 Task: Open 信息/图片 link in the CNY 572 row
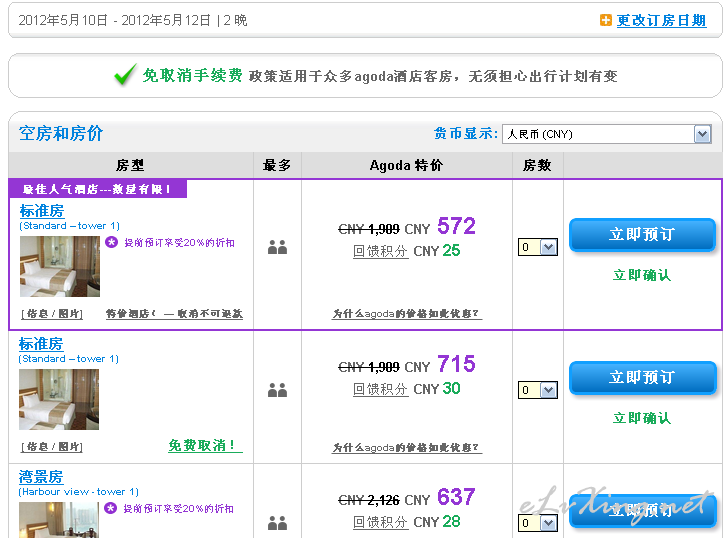(52, 314)
